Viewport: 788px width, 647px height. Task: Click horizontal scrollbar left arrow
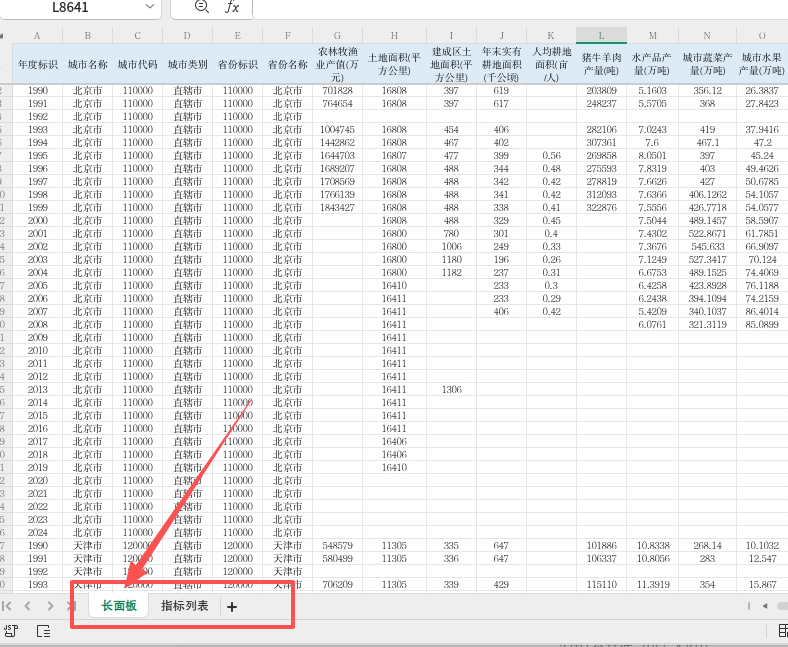766,606
